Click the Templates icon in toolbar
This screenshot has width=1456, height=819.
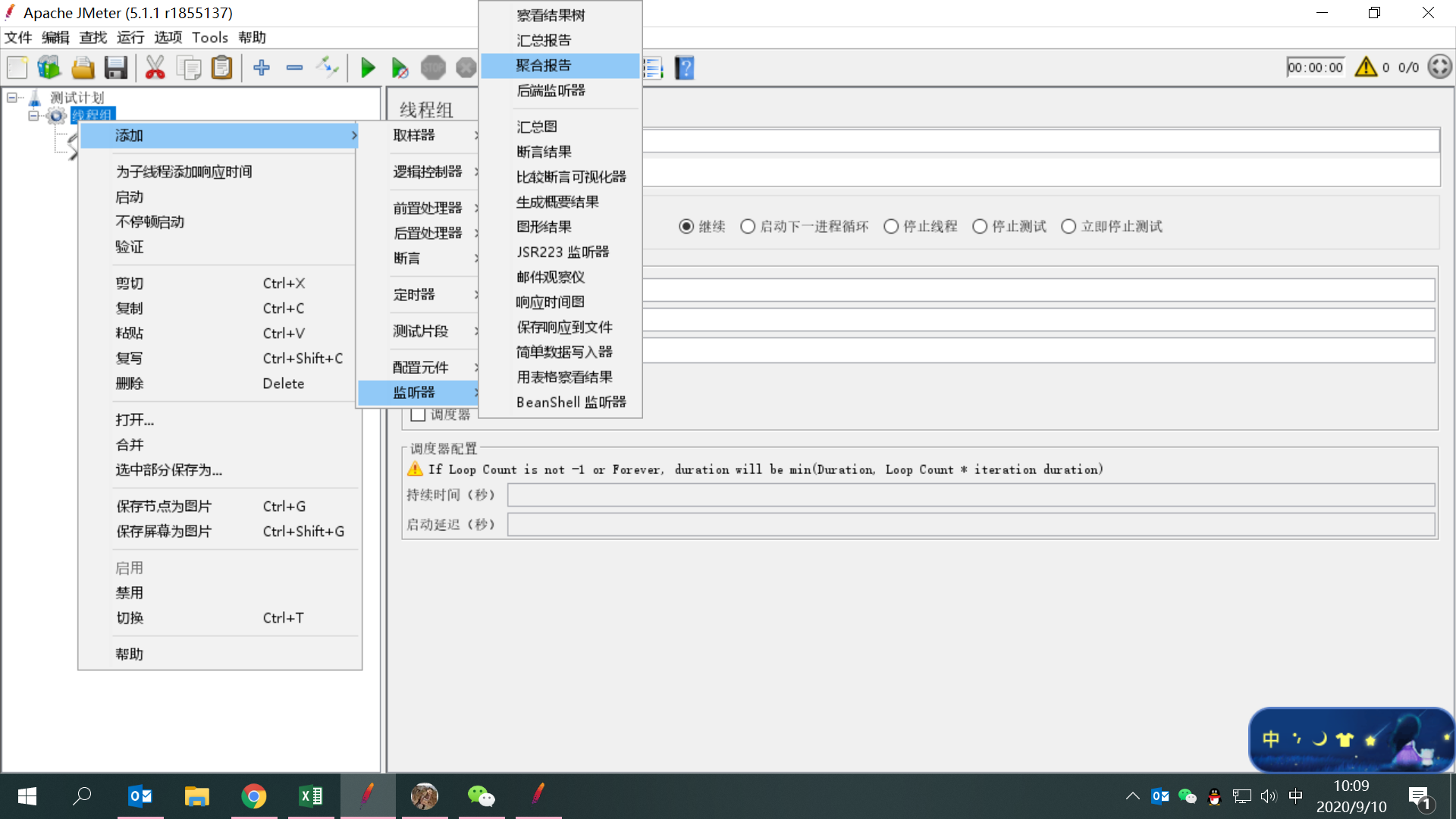tap(49, 68)
